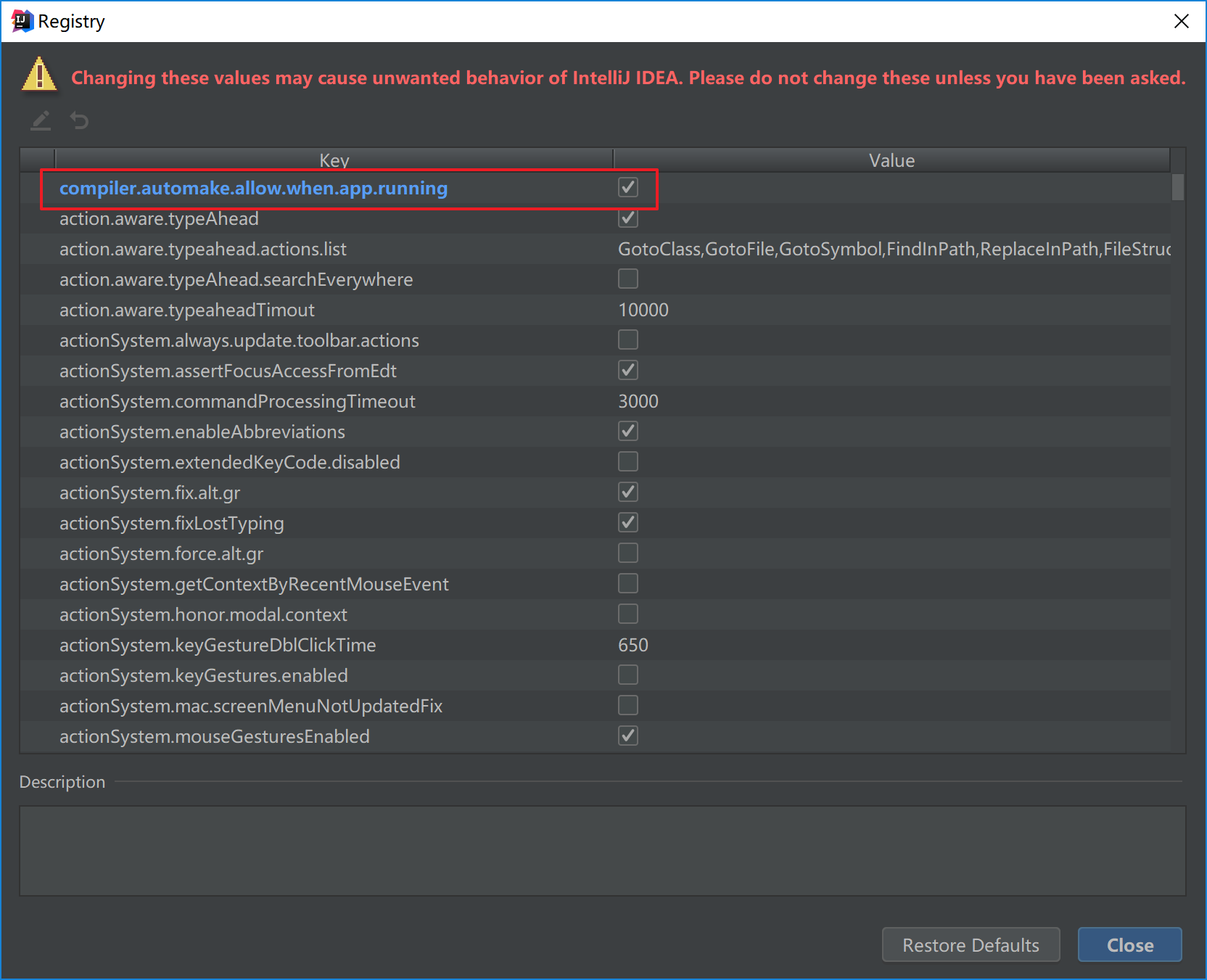Click the Restore Defaults button
This screenshot has height=980, width=1207.
[x=971, y=944]
